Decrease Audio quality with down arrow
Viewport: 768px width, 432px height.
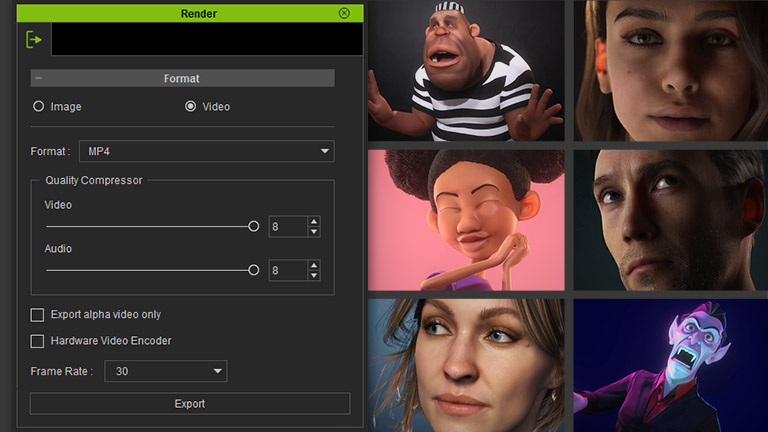pos(314,275)
